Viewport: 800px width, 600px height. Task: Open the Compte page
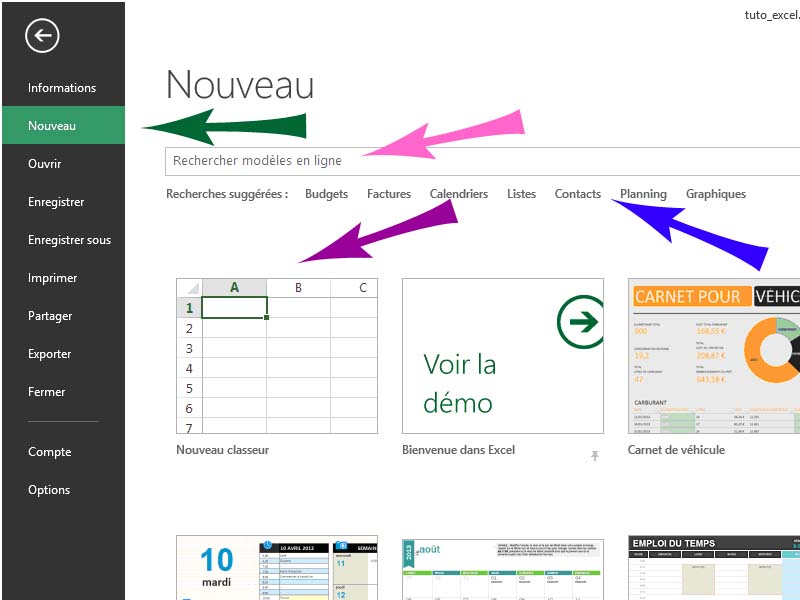[x=49, y=452]
